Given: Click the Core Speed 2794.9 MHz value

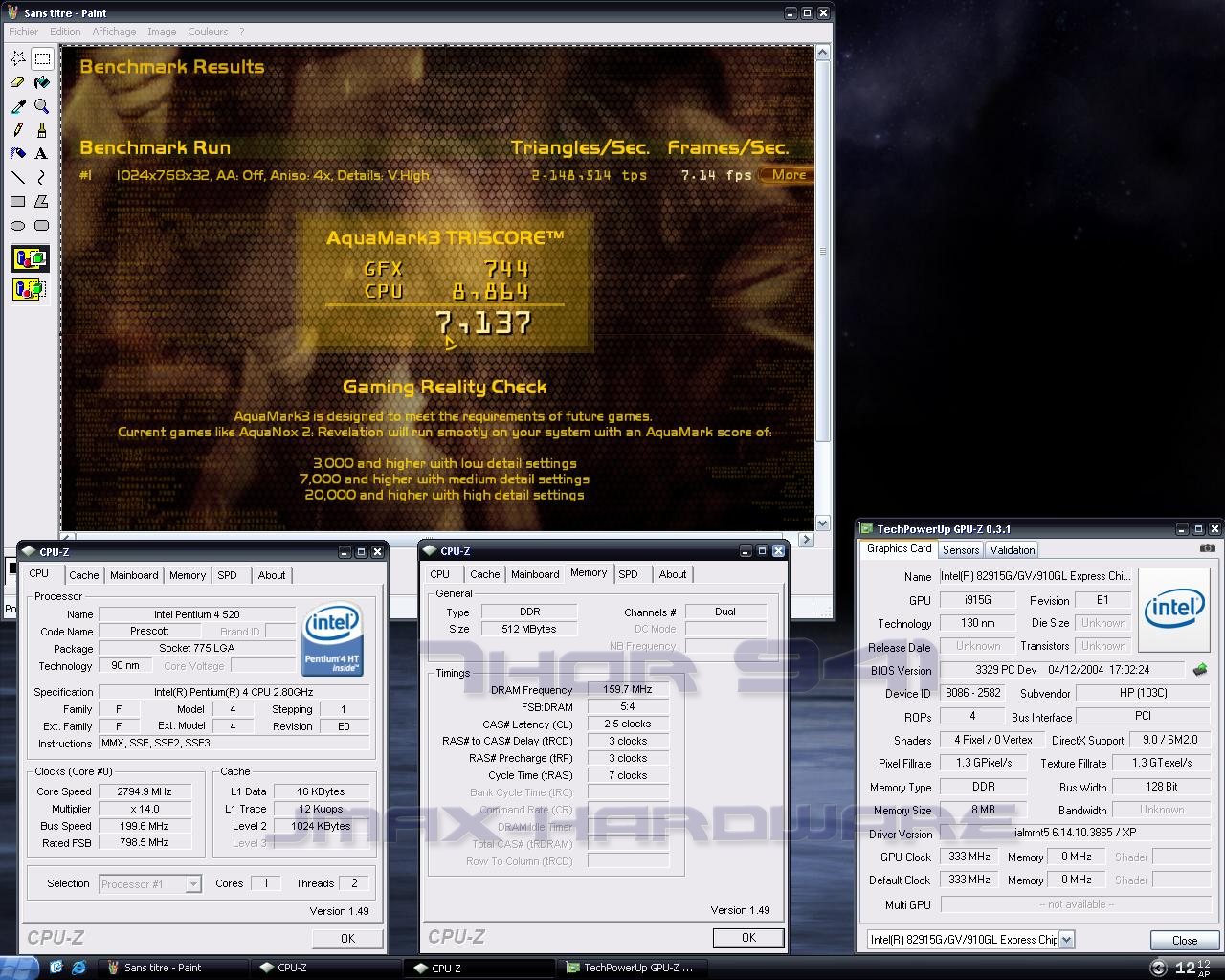Looking at the screenshot, I should point(145,791).
